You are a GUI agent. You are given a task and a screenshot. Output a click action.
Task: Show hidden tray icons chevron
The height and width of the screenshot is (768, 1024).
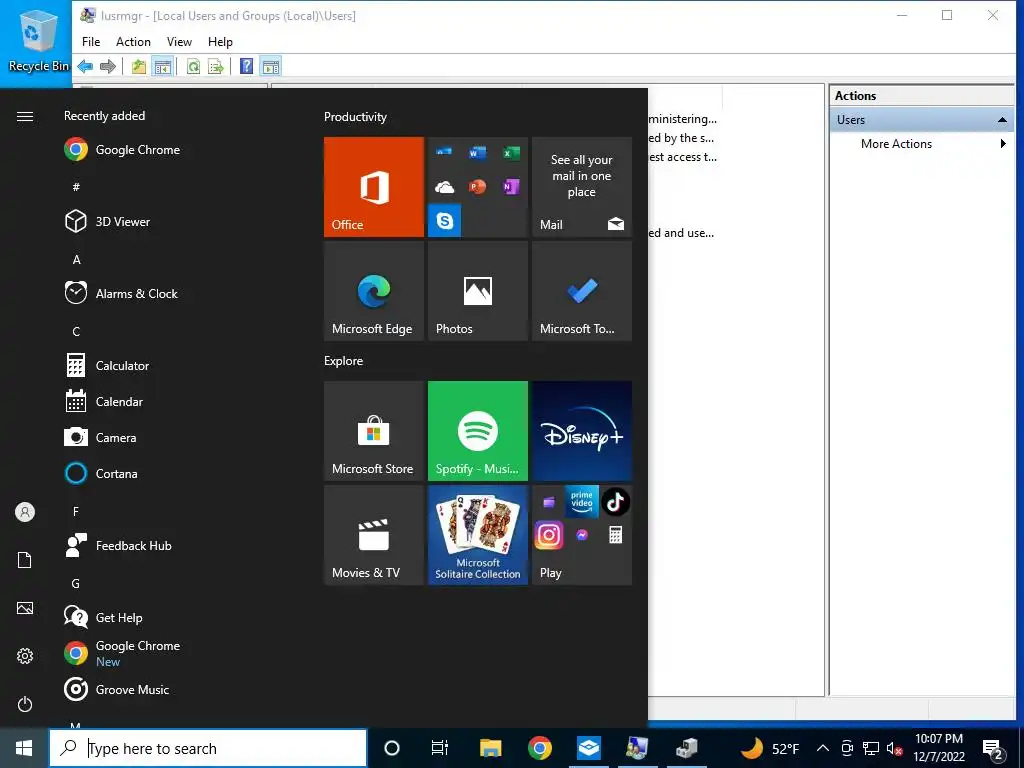[823, 748]
